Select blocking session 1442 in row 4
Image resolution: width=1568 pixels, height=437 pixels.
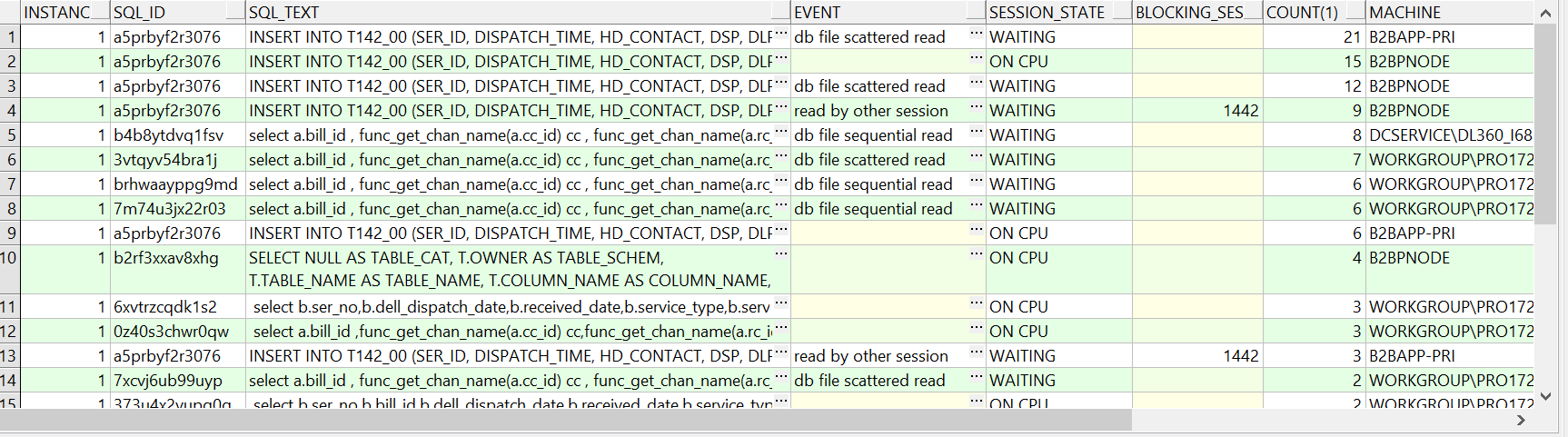[1197, 111]
